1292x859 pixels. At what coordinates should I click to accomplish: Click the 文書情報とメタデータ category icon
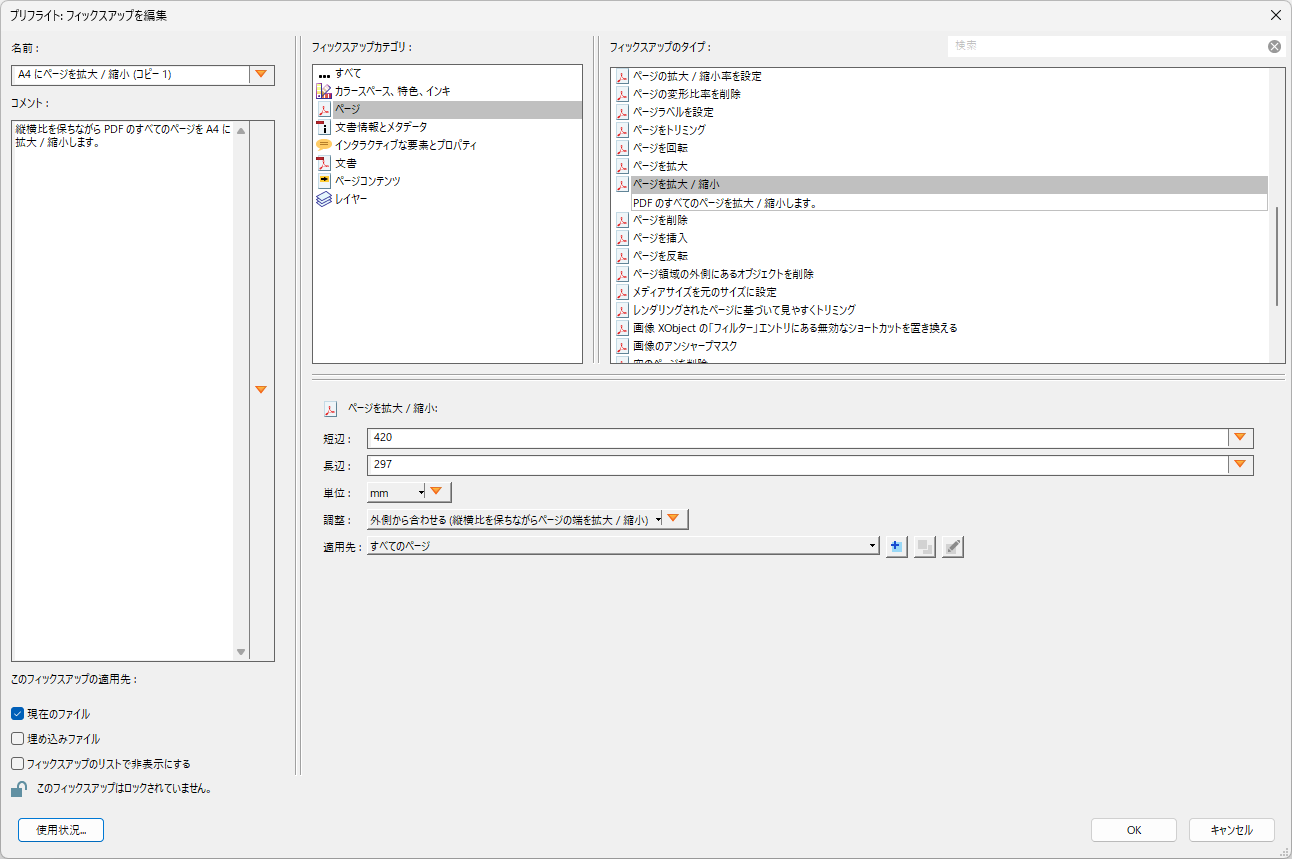[x=323, y=127]
